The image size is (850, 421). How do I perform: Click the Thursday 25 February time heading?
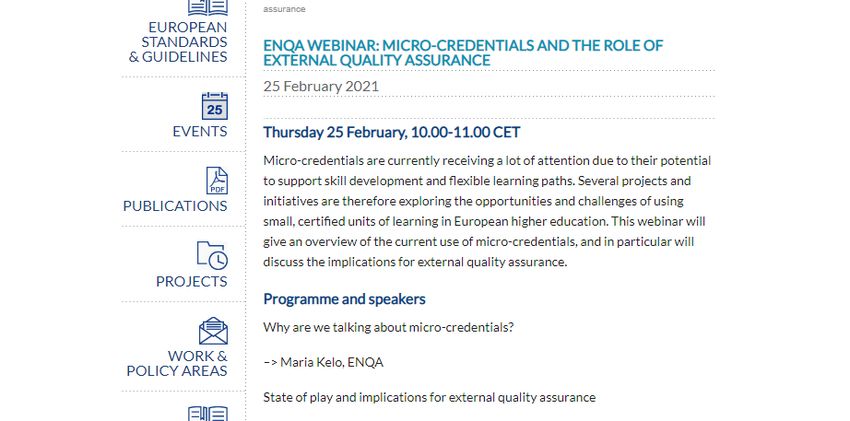click(x=392, y=132)
